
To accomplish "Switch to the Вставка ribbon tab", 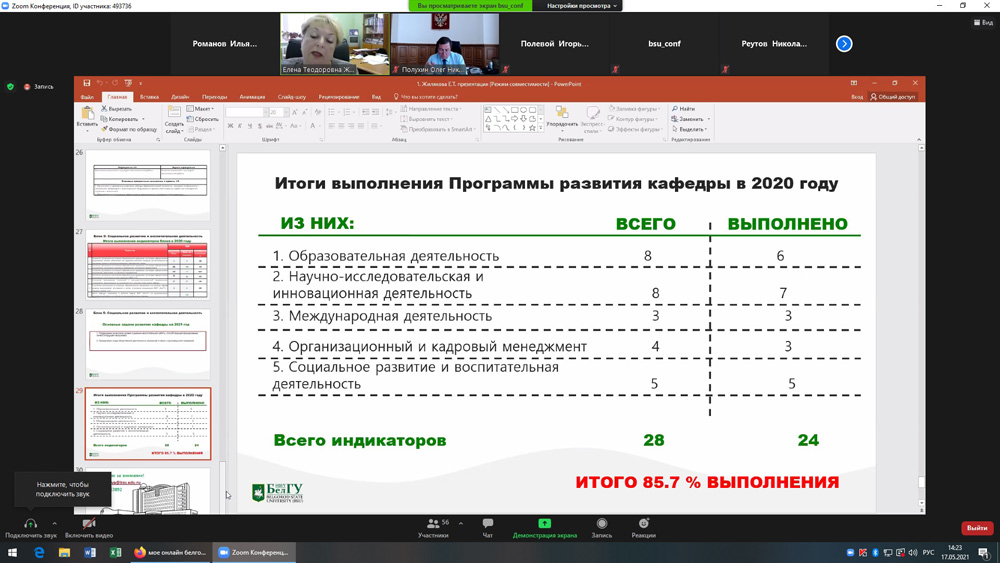I will (149, 97).
